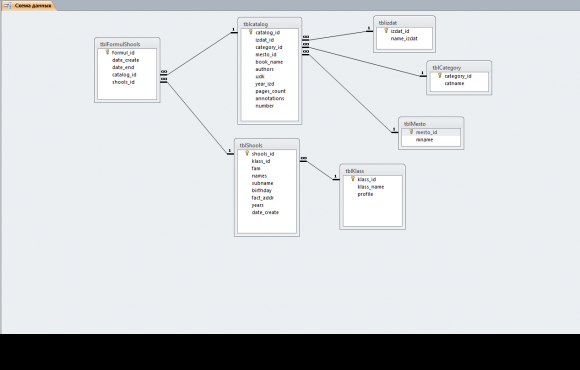Click the key icon beside formul_id
The width and height of the screenshot is (580, 370).
[107, 53]
